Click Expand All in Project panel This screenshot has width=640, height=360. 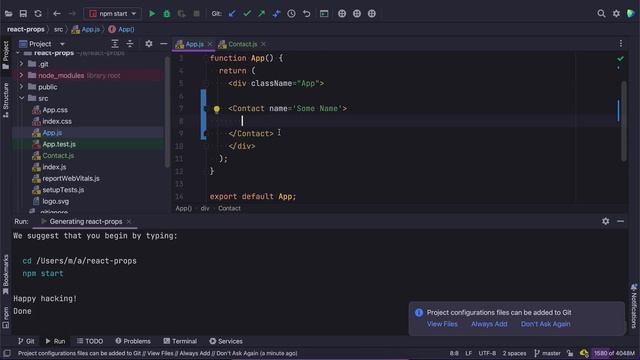pyautogui.click(x=115, y=44)
